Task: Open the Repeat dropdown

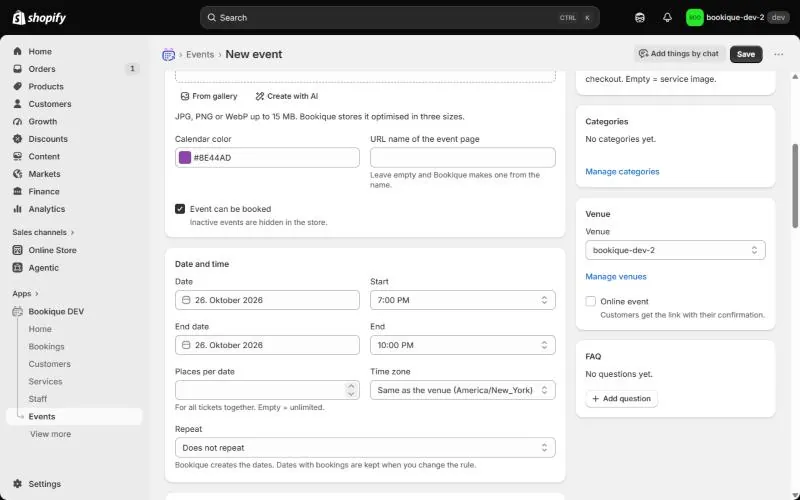Action: 365,447
